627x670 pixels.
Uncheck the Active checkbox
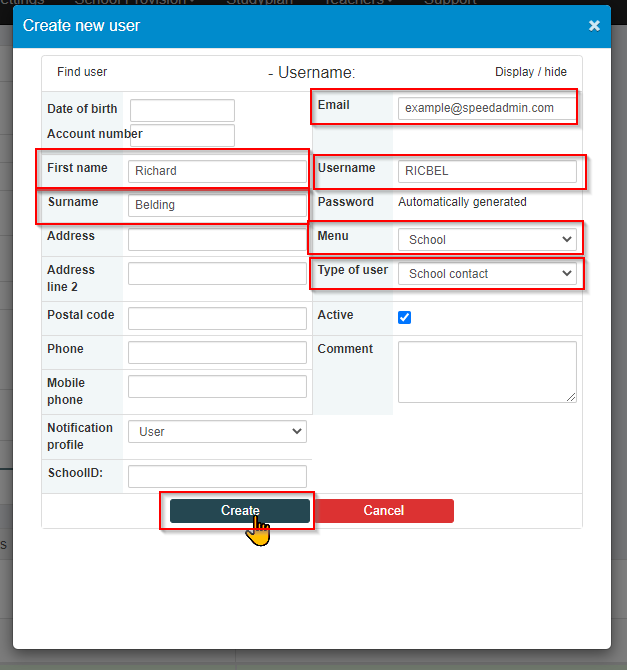click(x=404, y=317)
